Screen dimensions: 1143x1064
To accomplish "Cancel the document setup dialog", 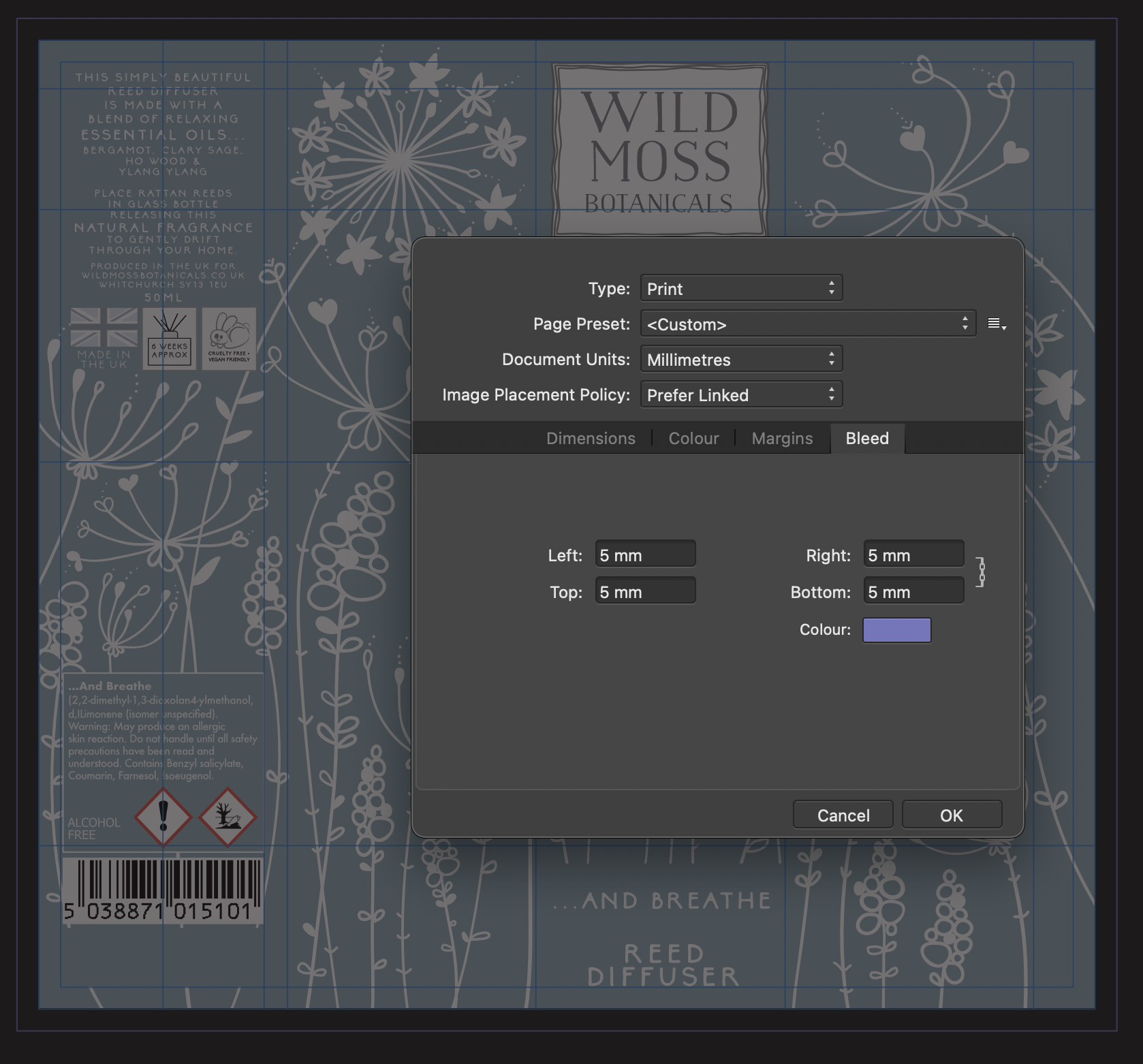I will point(843,815).
